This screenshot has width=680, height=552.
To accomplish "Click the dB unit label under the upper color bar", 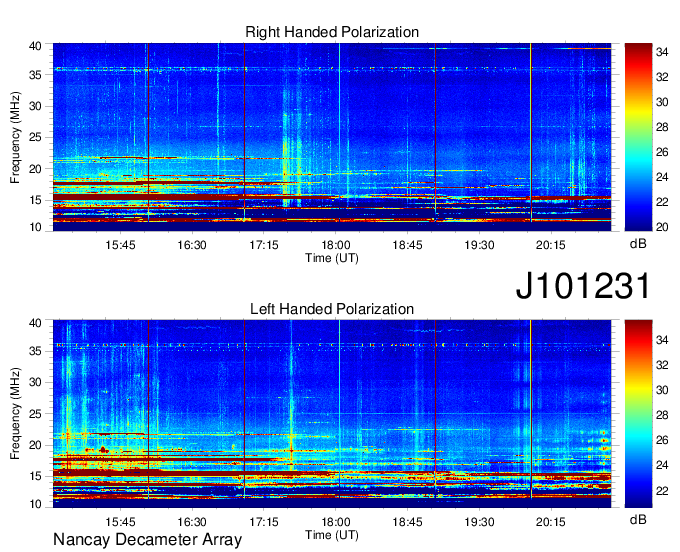I will pos(638,244).
